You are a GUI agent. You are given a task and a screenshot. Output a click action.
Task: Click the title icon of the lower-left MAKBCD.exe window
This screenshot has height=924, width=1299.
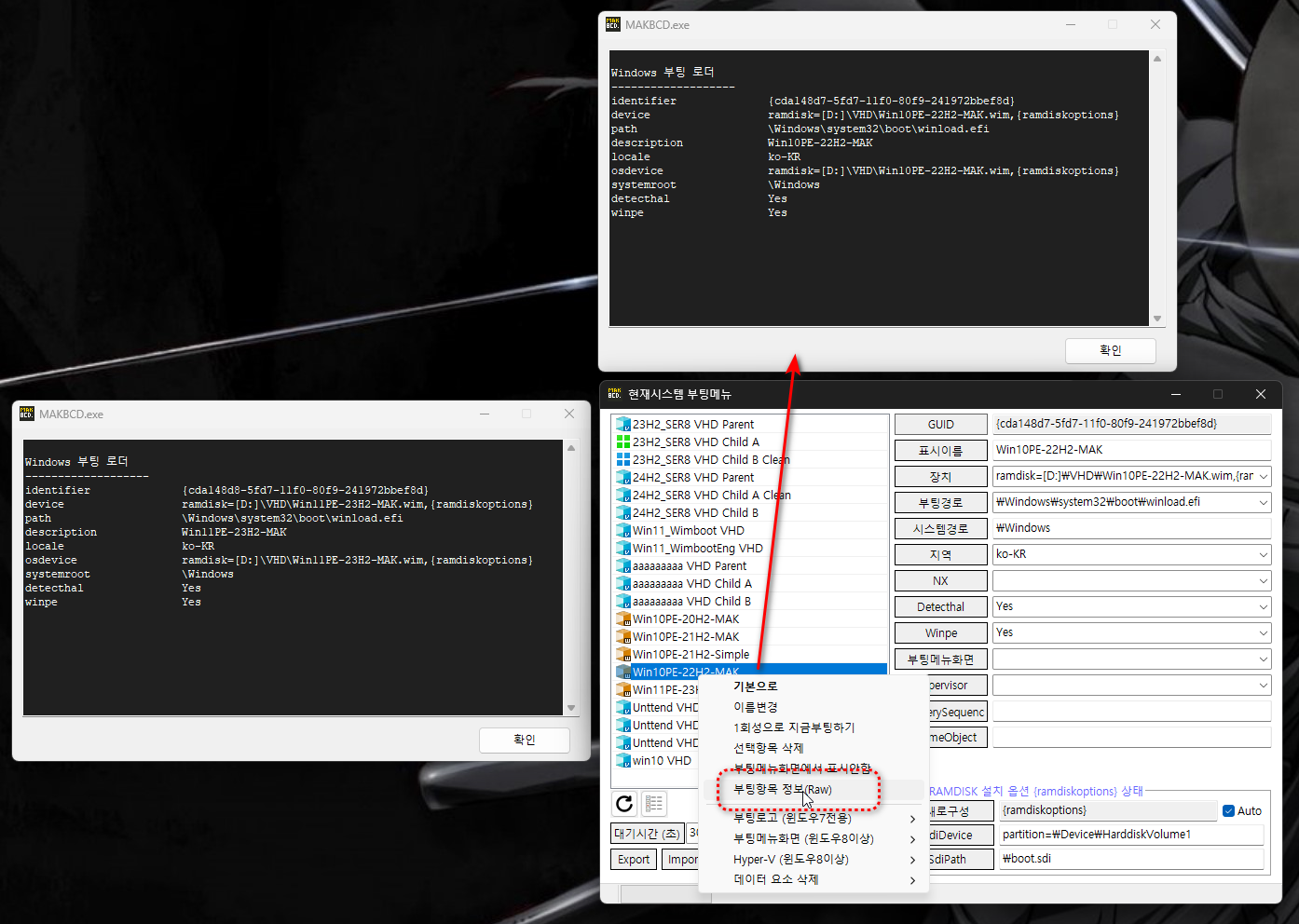26,414
